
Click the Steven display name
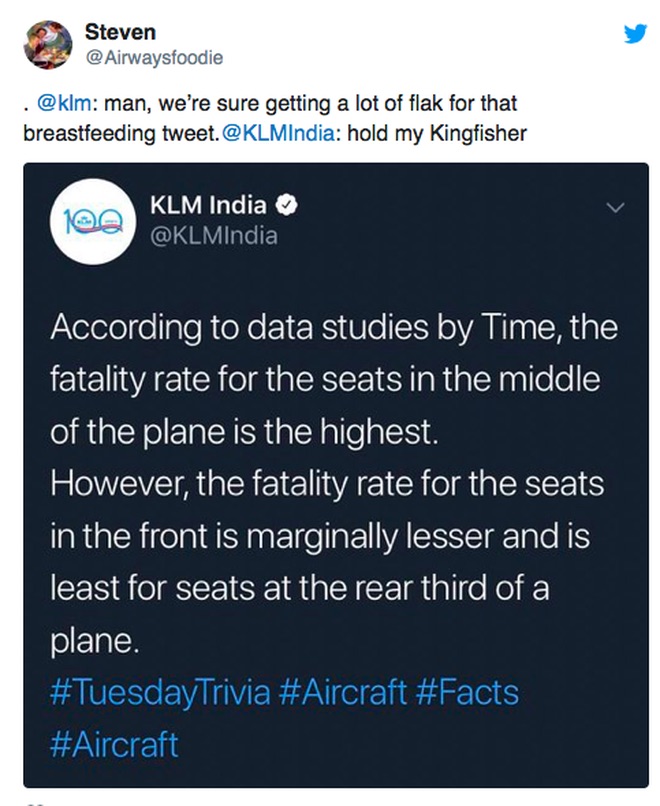click(x=120, y=32)
